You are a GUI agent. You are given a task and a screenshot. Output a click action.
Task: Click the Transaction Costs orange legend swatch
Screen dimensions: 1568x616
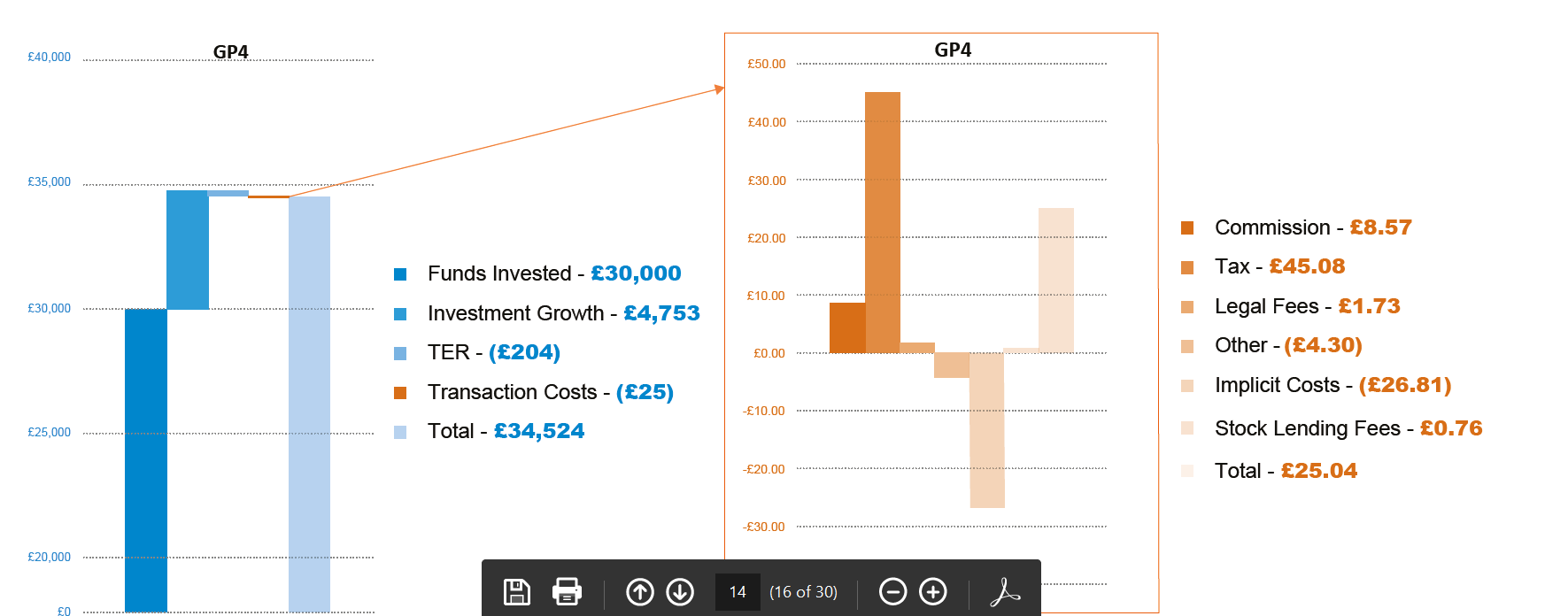400,393
